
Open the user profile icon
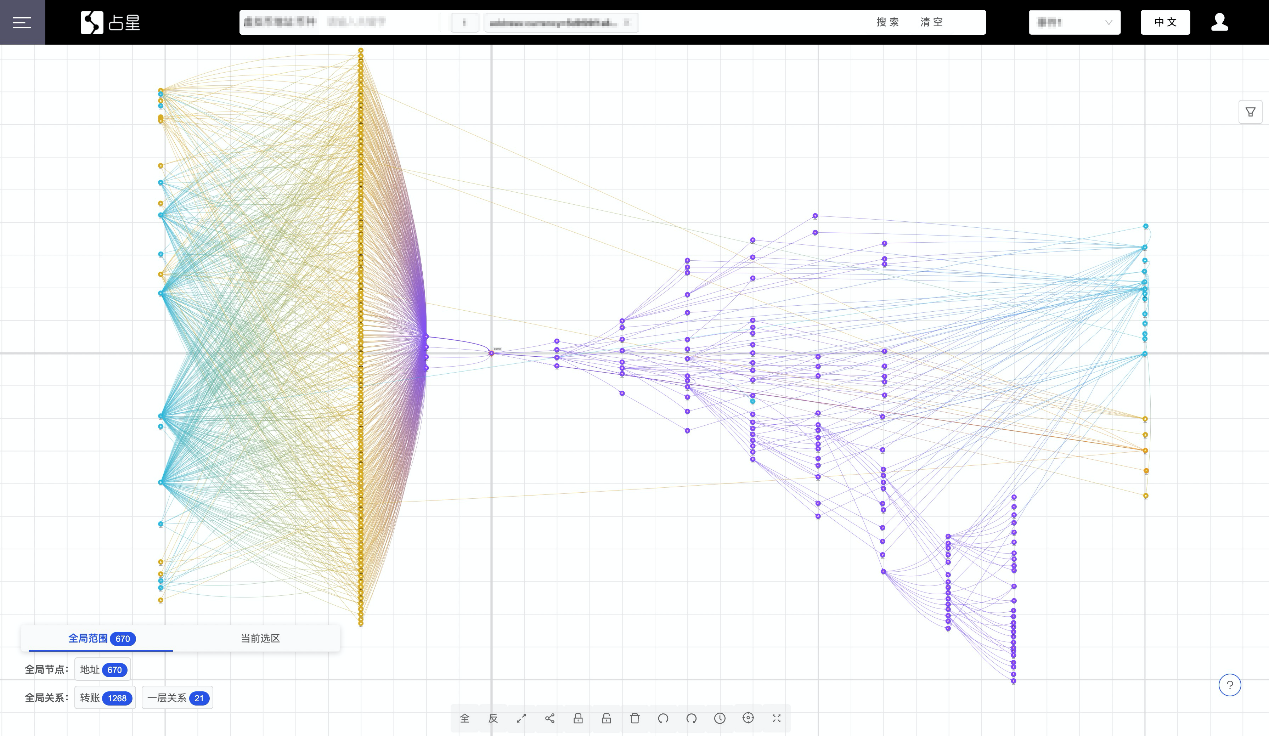[x=1219, y=22]
